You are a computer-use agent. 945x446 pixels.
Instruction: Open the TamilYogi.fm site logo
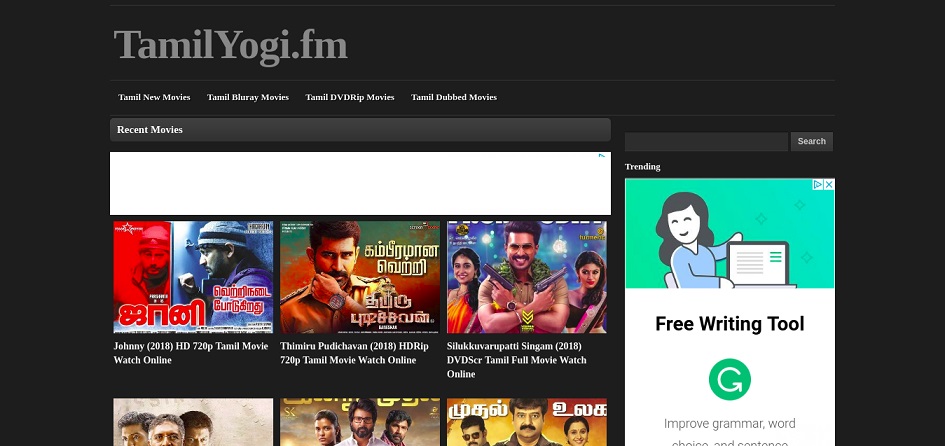click(230, 45)
